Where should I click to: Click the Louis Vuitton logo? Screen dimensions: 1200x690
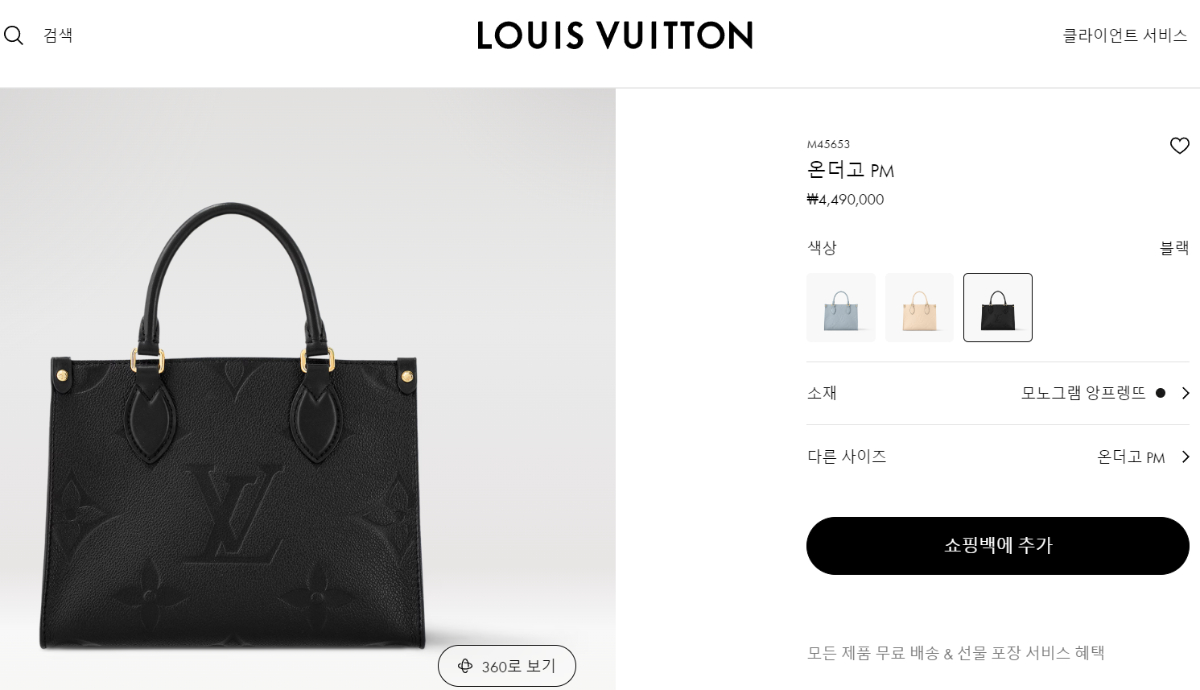click(615, 36)
